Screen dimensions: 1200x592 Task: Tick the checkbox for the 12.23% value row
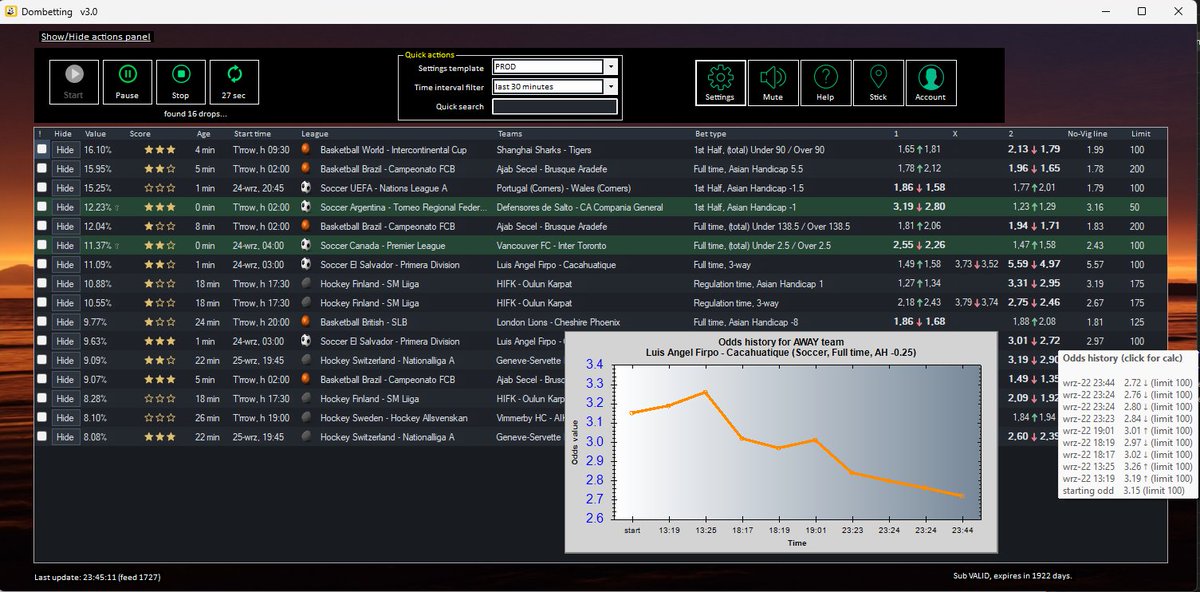click(x=42, y=207)
